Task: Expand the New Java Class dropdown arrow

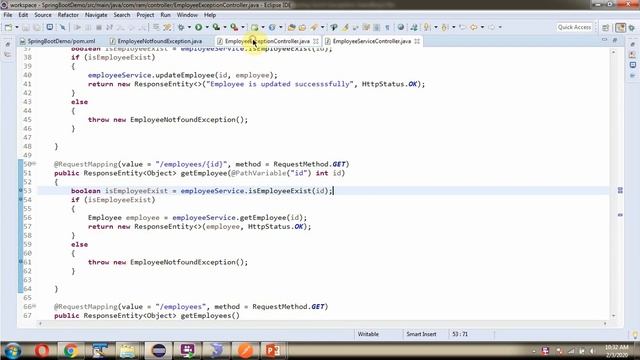Action: point(280,27)
